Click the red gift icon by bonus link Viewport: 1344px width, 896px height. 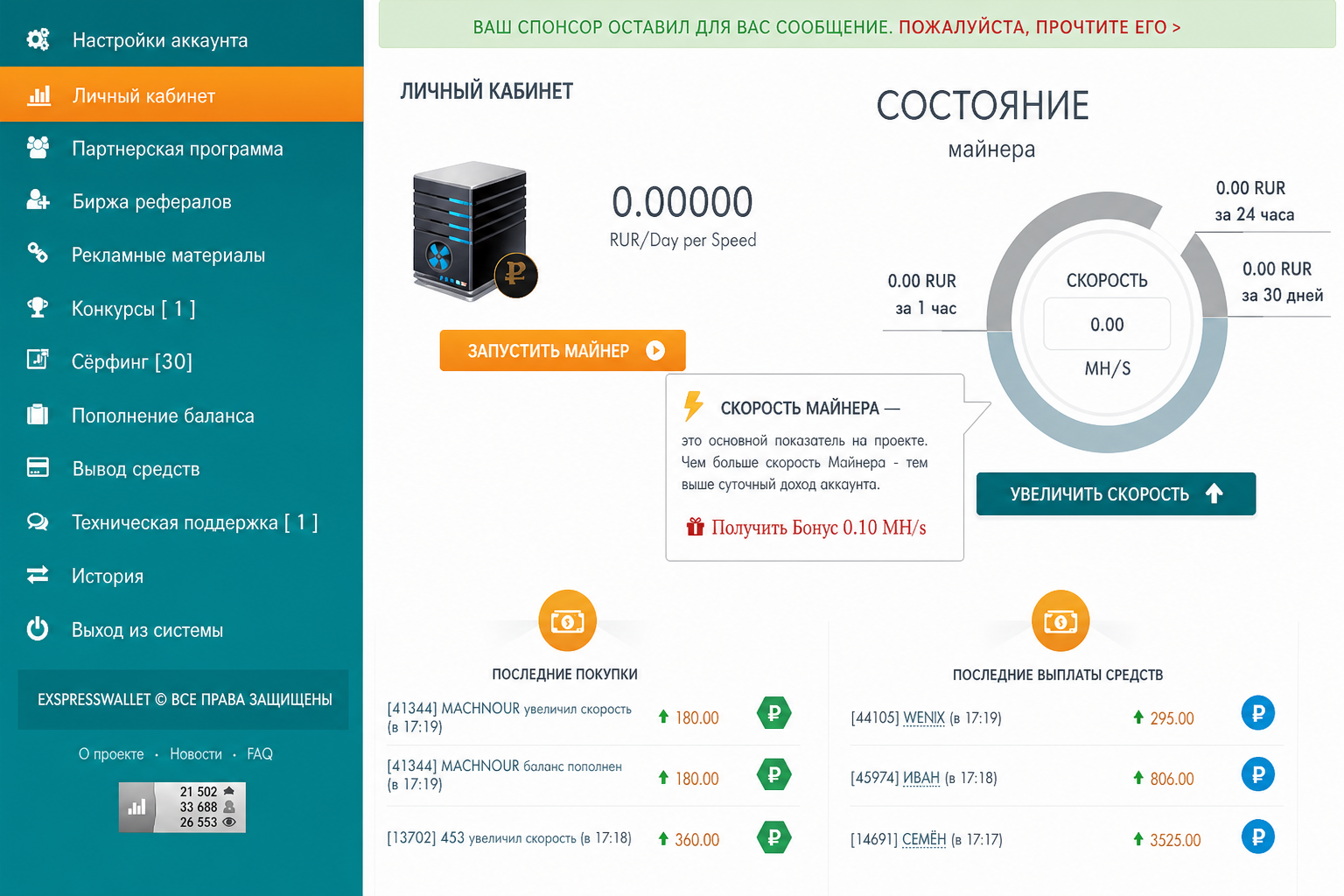(x=695, y=527)
